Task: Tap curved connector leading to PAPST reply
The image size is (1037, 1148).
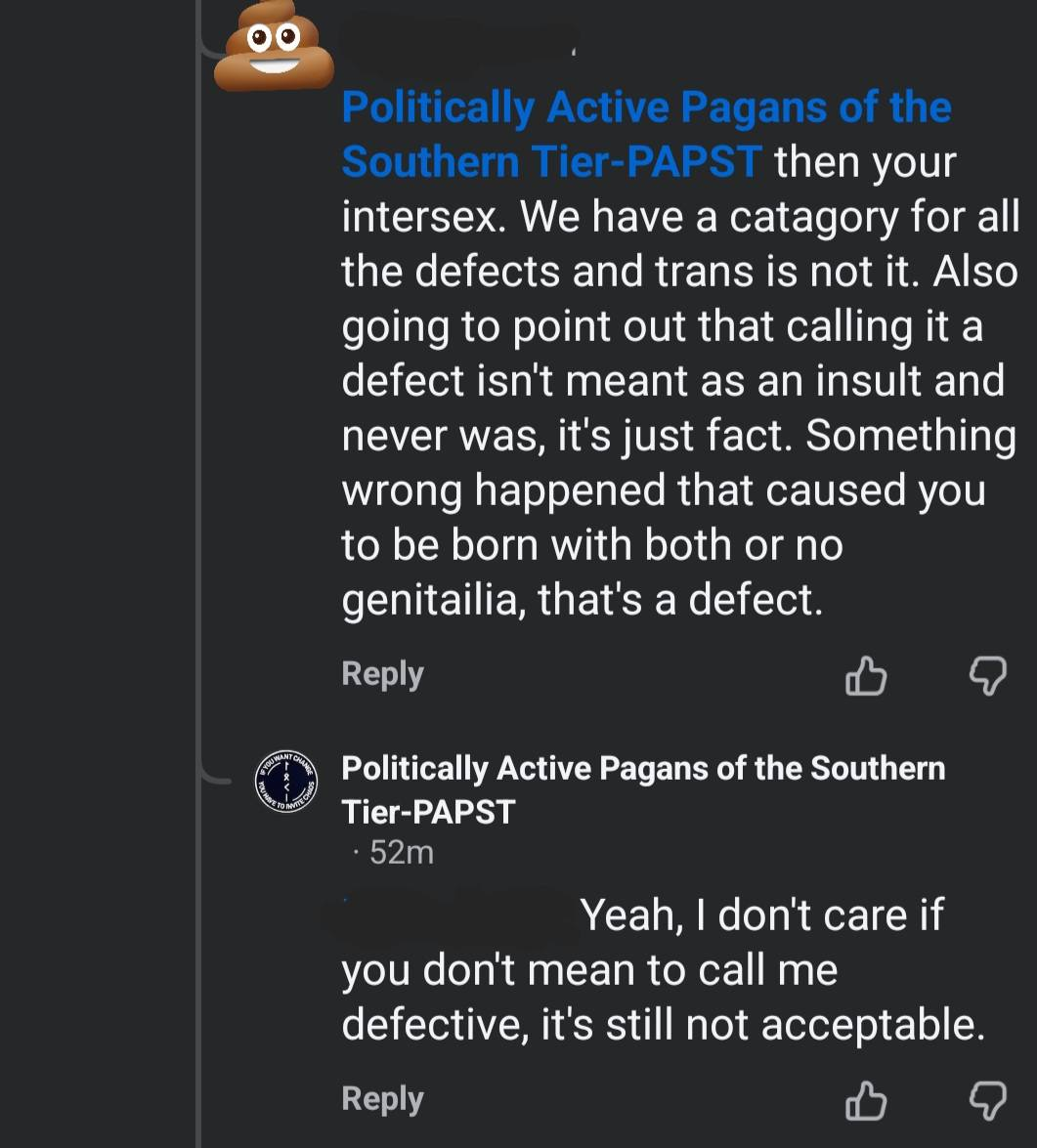Action: coord(215,775)
